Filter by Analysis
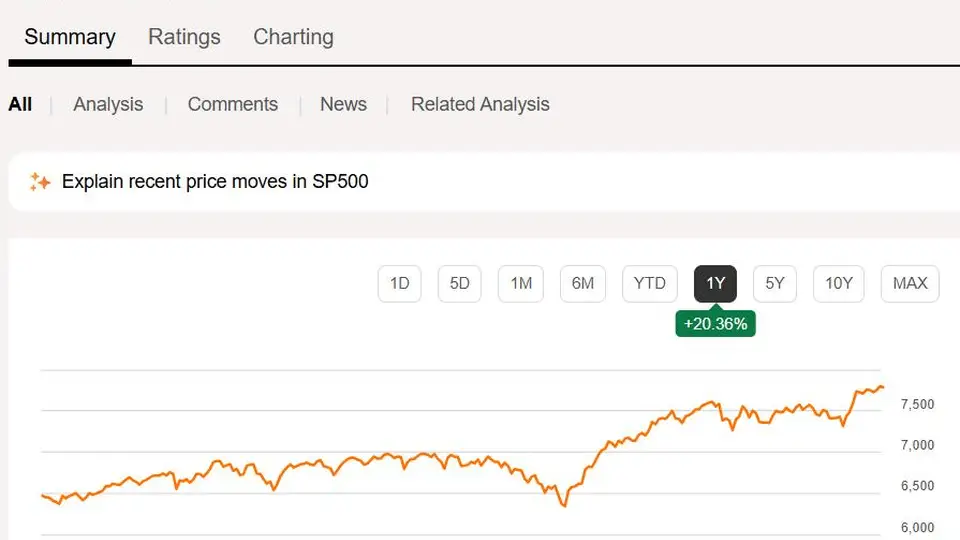 coord(108,104)
